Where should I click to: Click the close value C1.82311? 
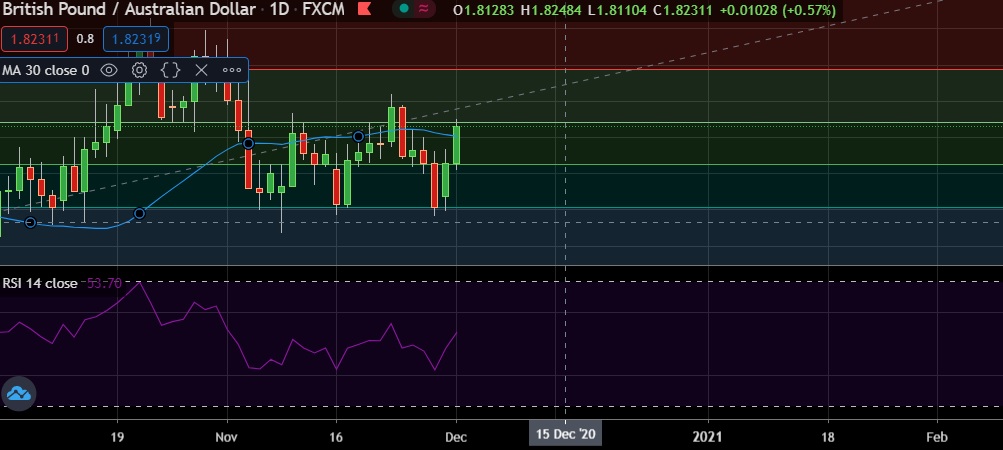(683, 10)
